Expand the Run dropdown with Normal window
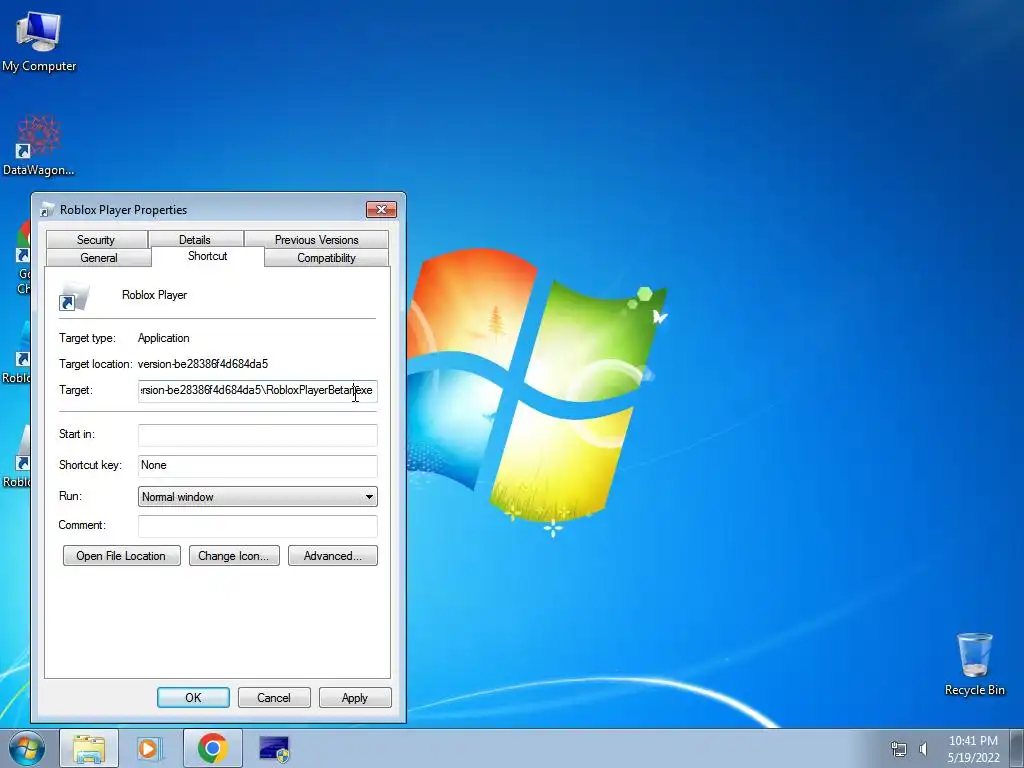Image resolution: width=1024 pixels, height=768 pixels. (x=257, y=497)
